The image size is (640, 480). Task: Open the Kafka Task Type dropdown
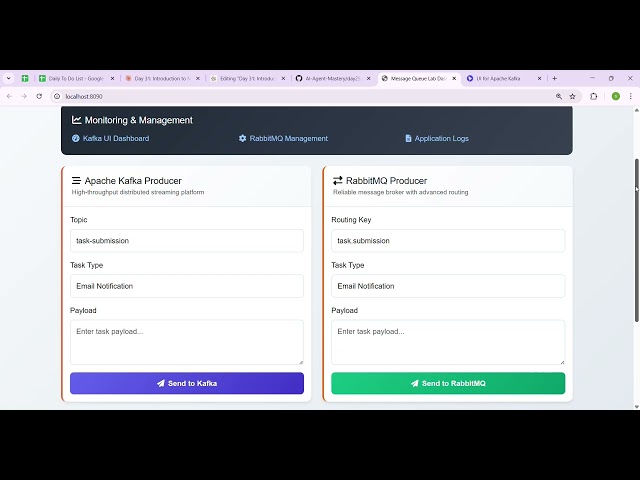[x=187, y=286]
